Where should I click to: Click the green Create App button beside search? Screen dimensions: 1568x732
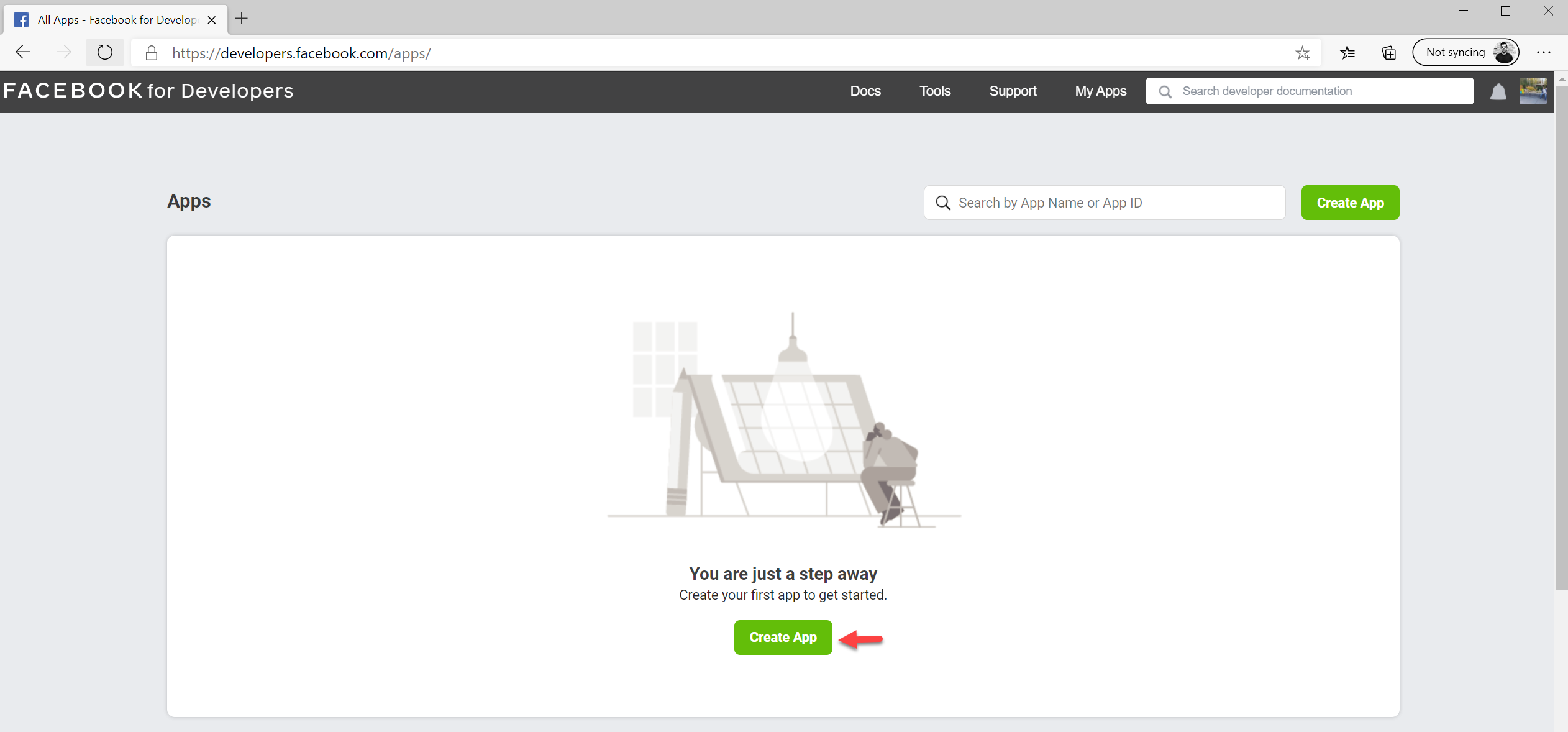(x=1350, y=203)
